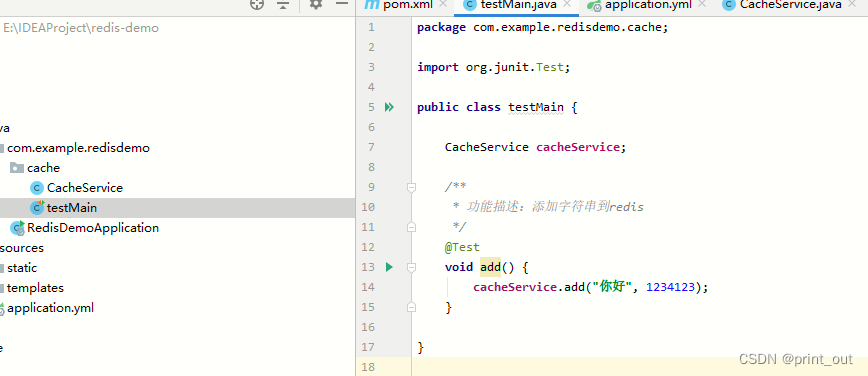Click the package declaration on line 1
868x376 pixels.
click(542, 27)
